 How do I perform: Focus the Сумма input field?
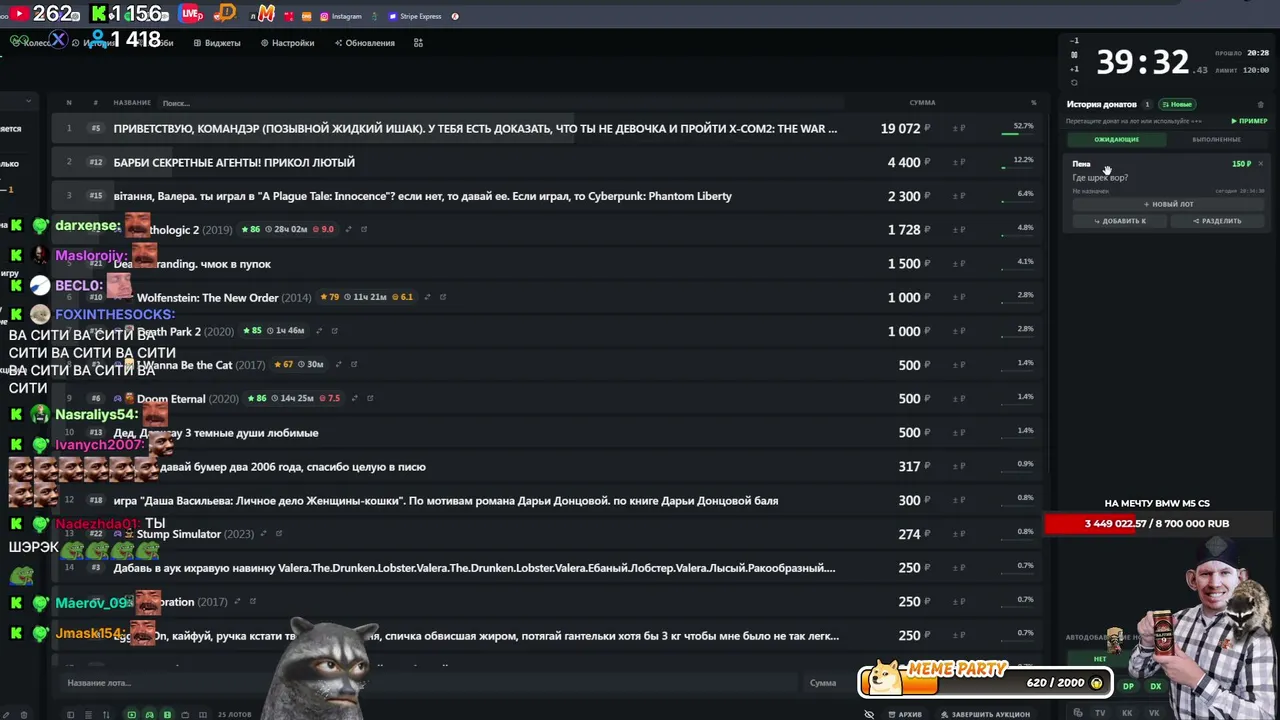click(x=831, y=683)
